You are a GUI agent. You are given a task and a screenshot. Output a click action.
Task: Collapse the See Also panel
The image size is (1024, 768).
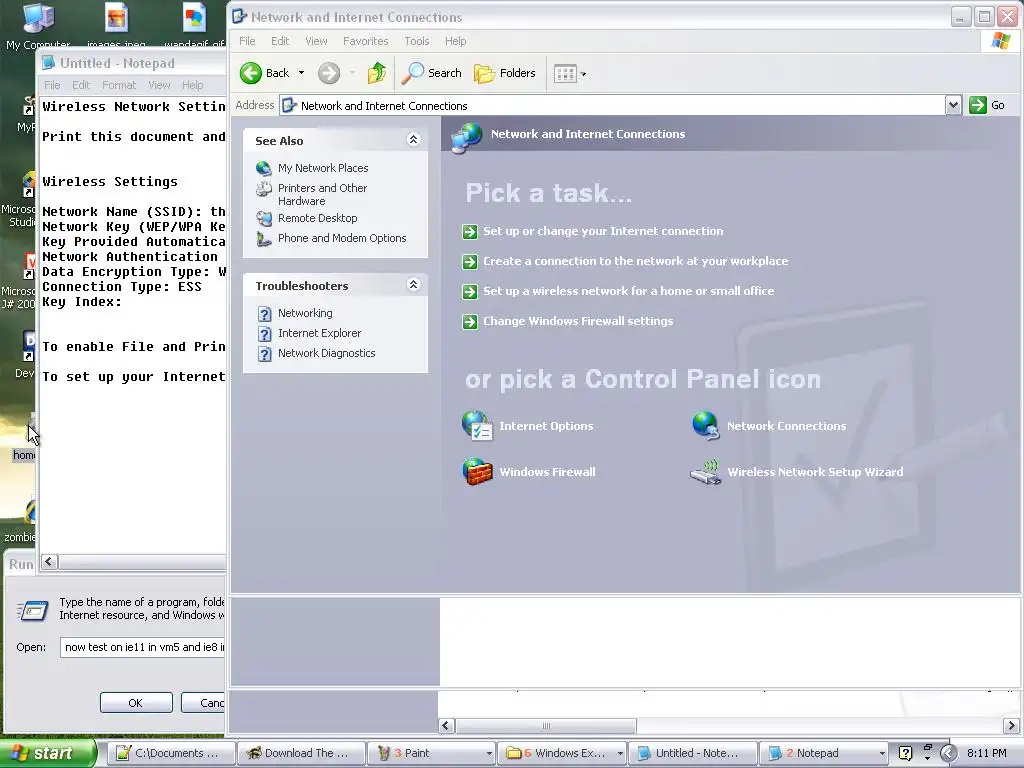point(413,140)
